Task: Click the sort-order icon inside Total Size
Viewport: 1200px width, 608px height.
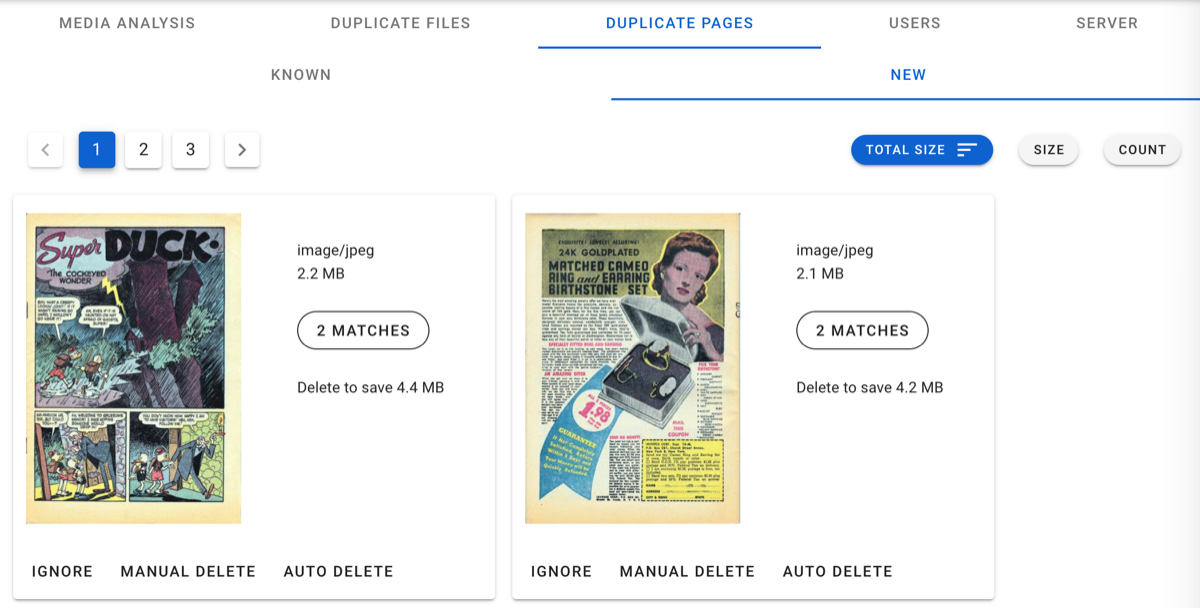Action: pyautogui.click(x=965, y=149)
